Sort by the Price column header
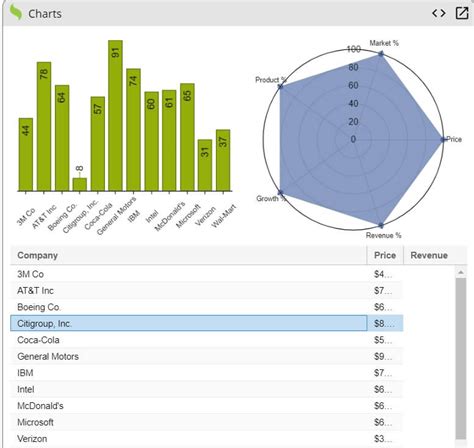 [x=385, y=255]
